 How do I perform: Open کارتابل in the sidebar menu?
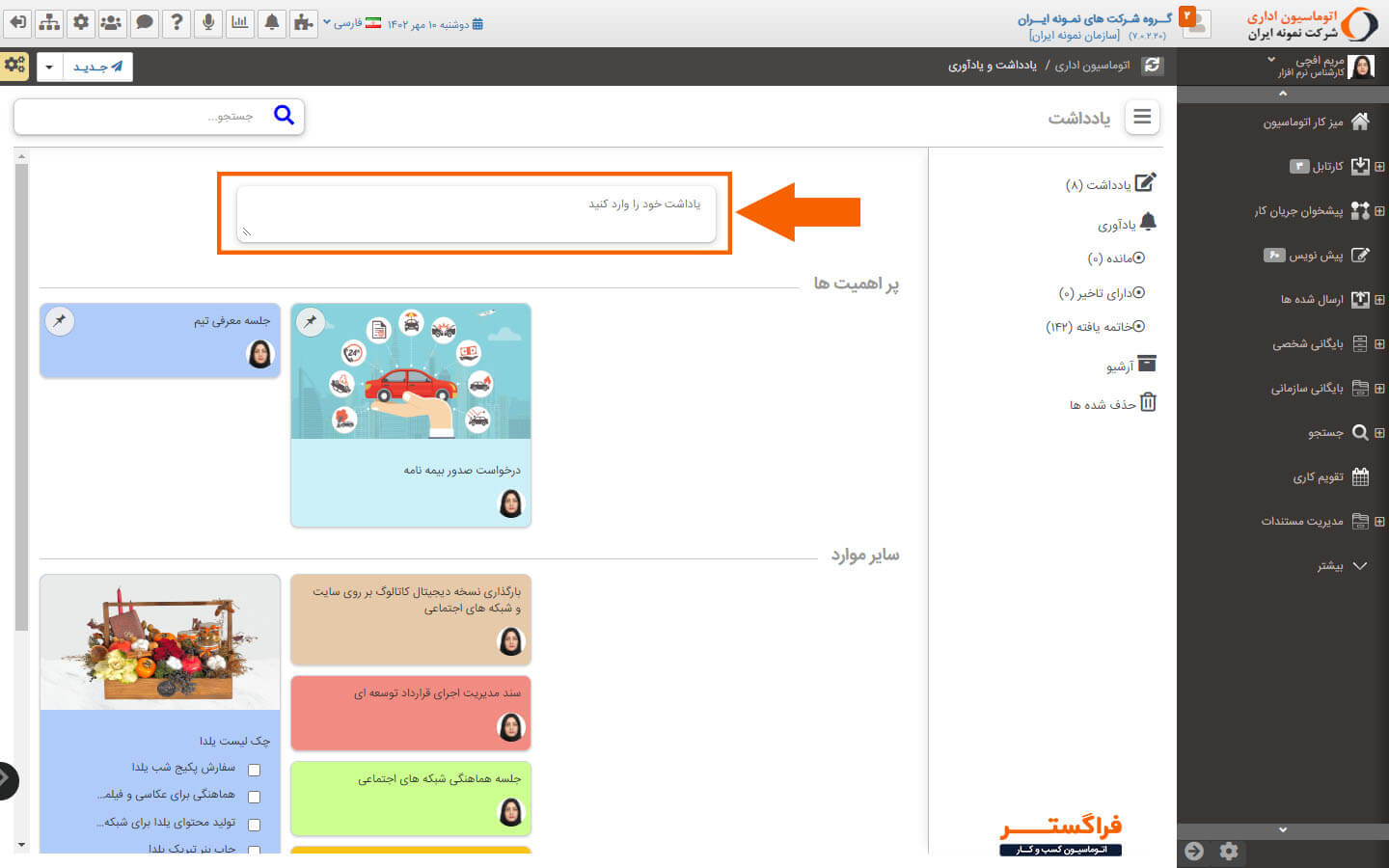tap(1327, 166)
